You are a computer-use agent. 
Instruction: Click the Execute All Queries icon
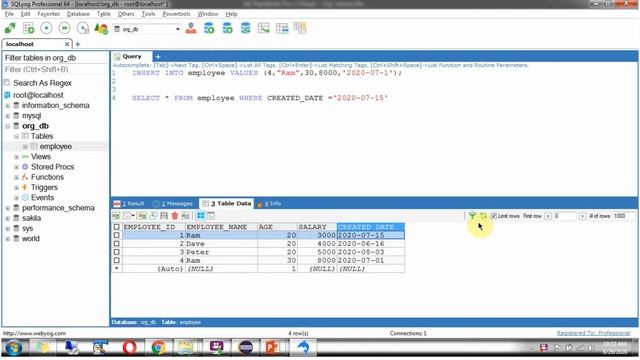[64, 28]
